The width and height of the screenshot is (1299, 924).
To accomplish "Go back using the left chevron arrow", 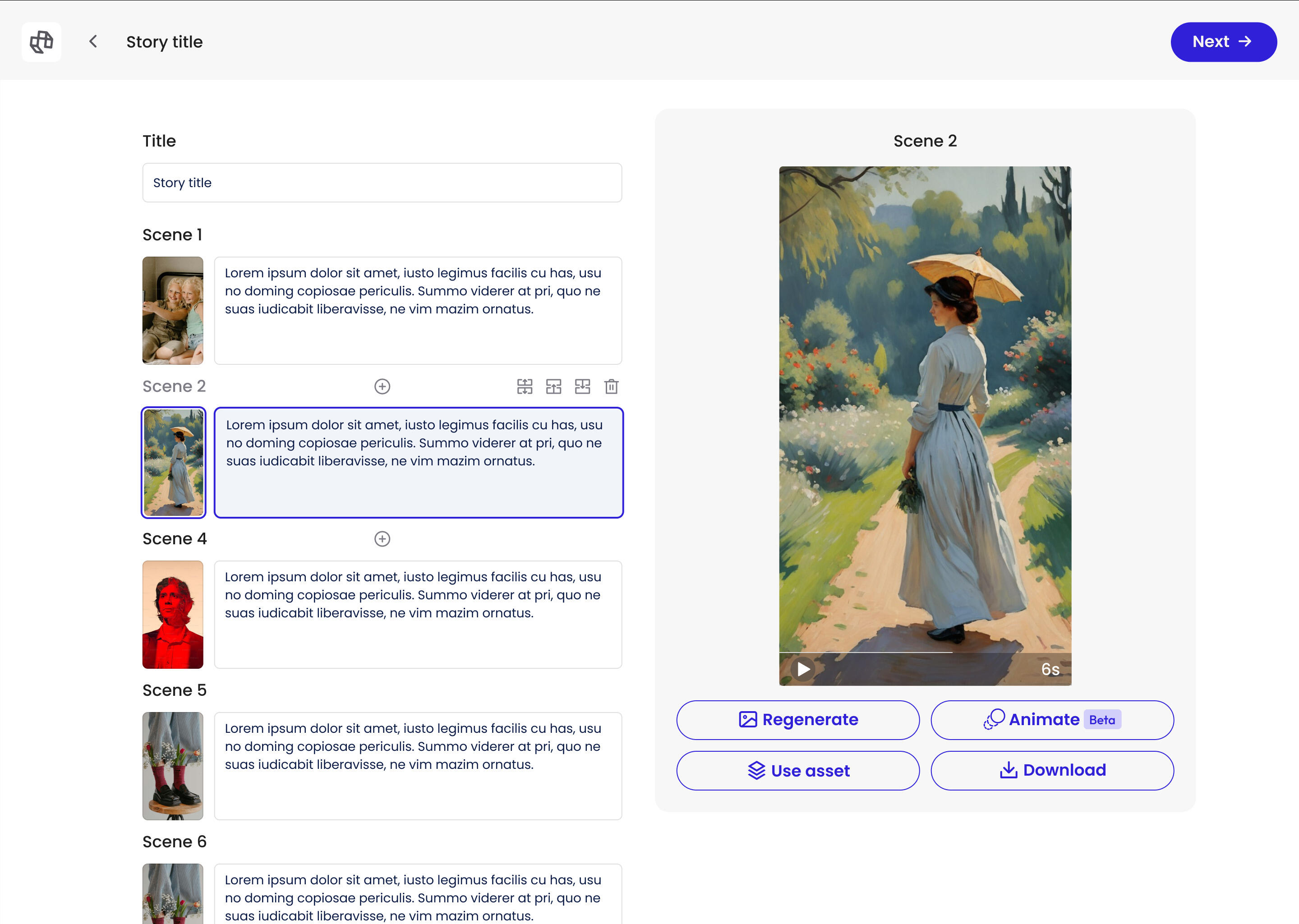I will (93, 41).
